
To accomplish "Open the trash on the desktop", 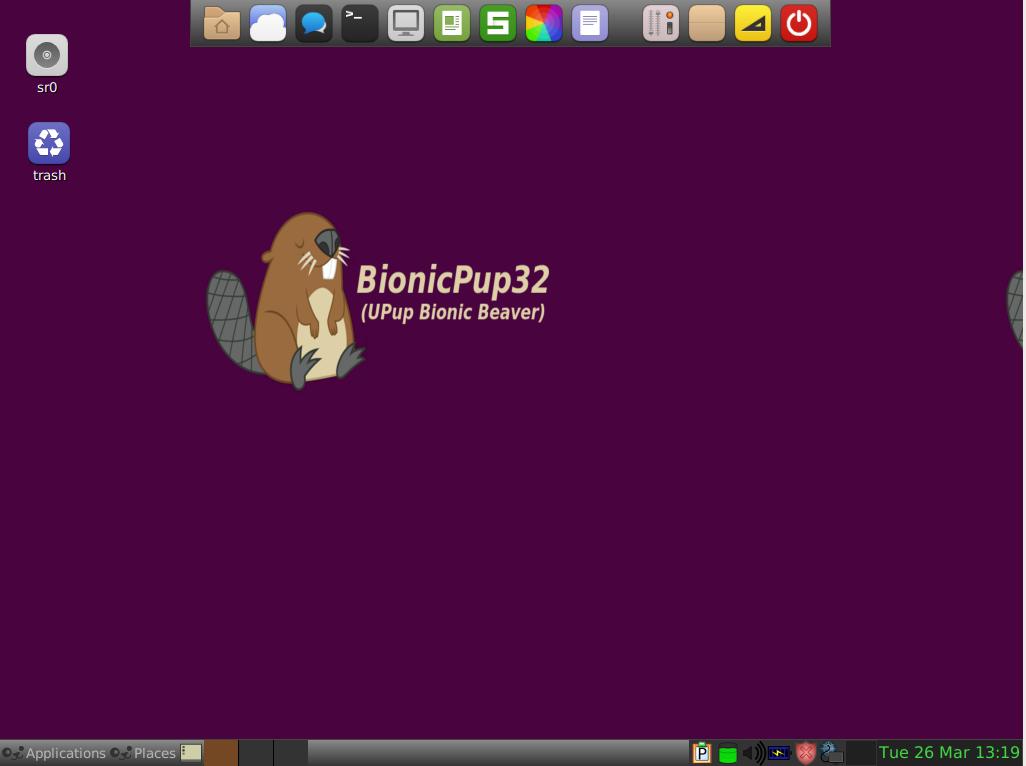I will [x=48, y=145].
